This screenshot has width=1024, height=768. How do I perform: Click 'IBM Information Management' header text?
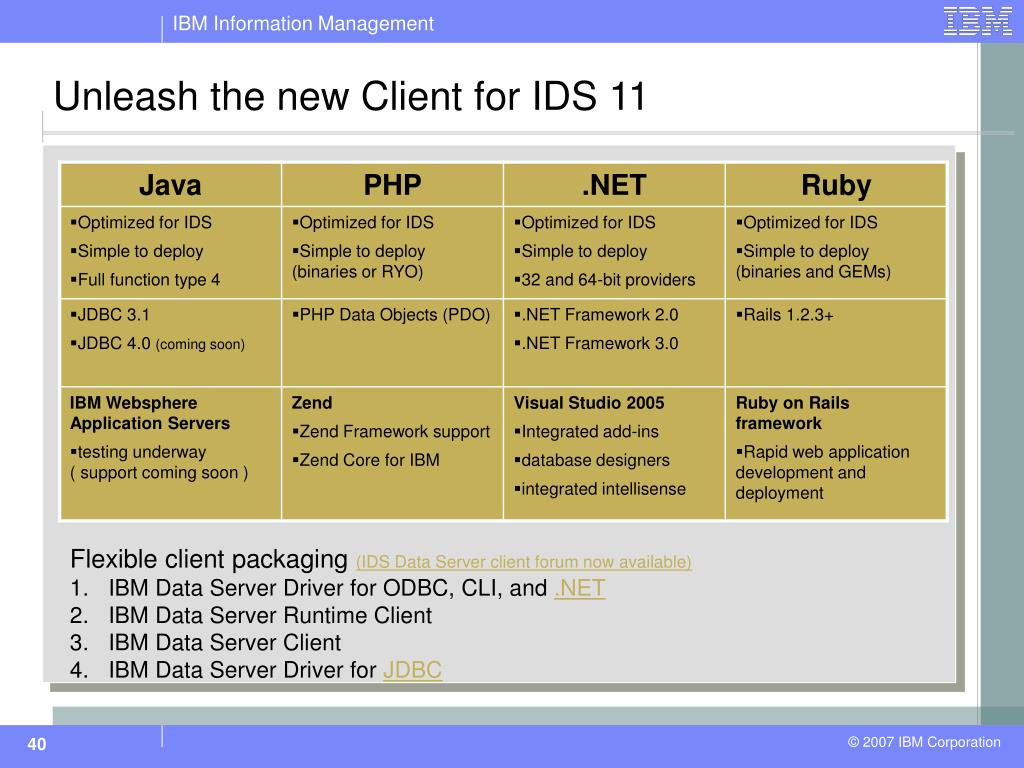tap(303, 24)
